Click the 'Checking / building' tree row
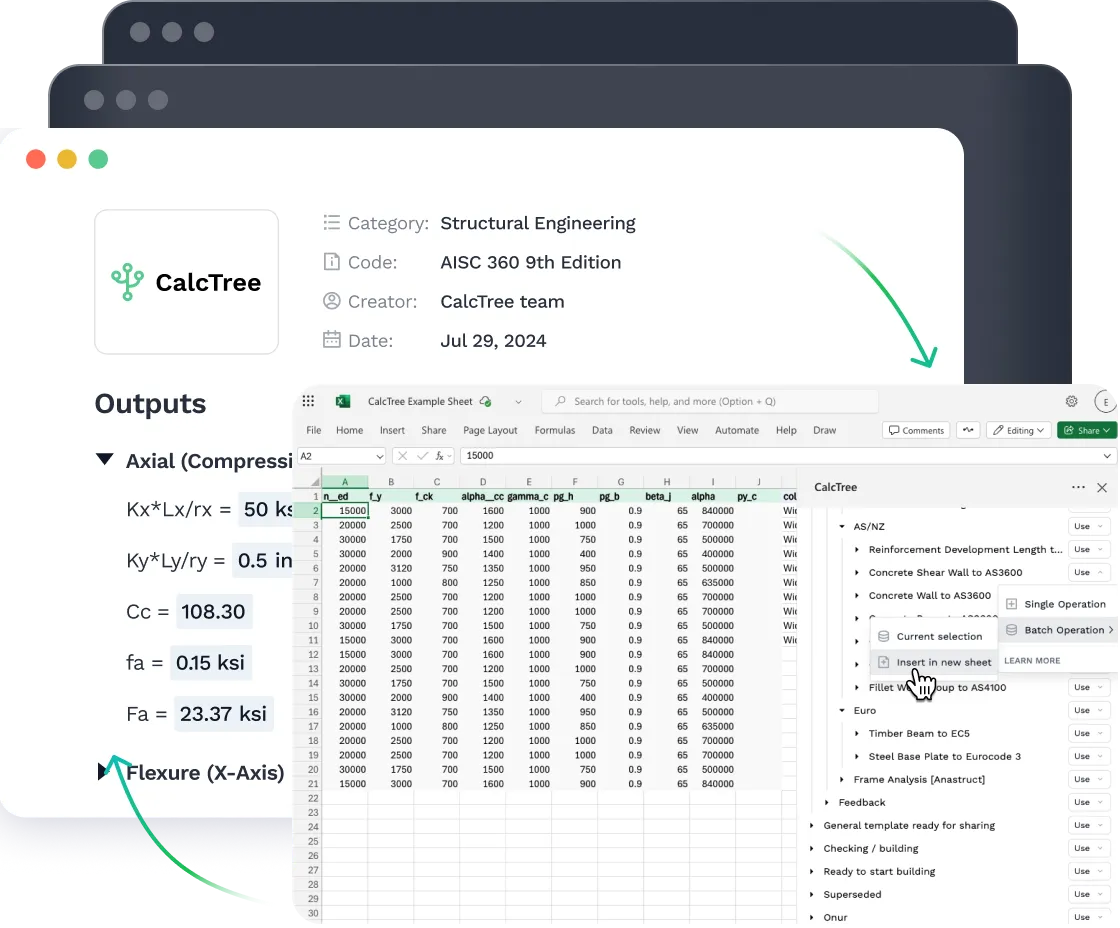This screenshot has width=1120, height=928. (x=871, y=849)
